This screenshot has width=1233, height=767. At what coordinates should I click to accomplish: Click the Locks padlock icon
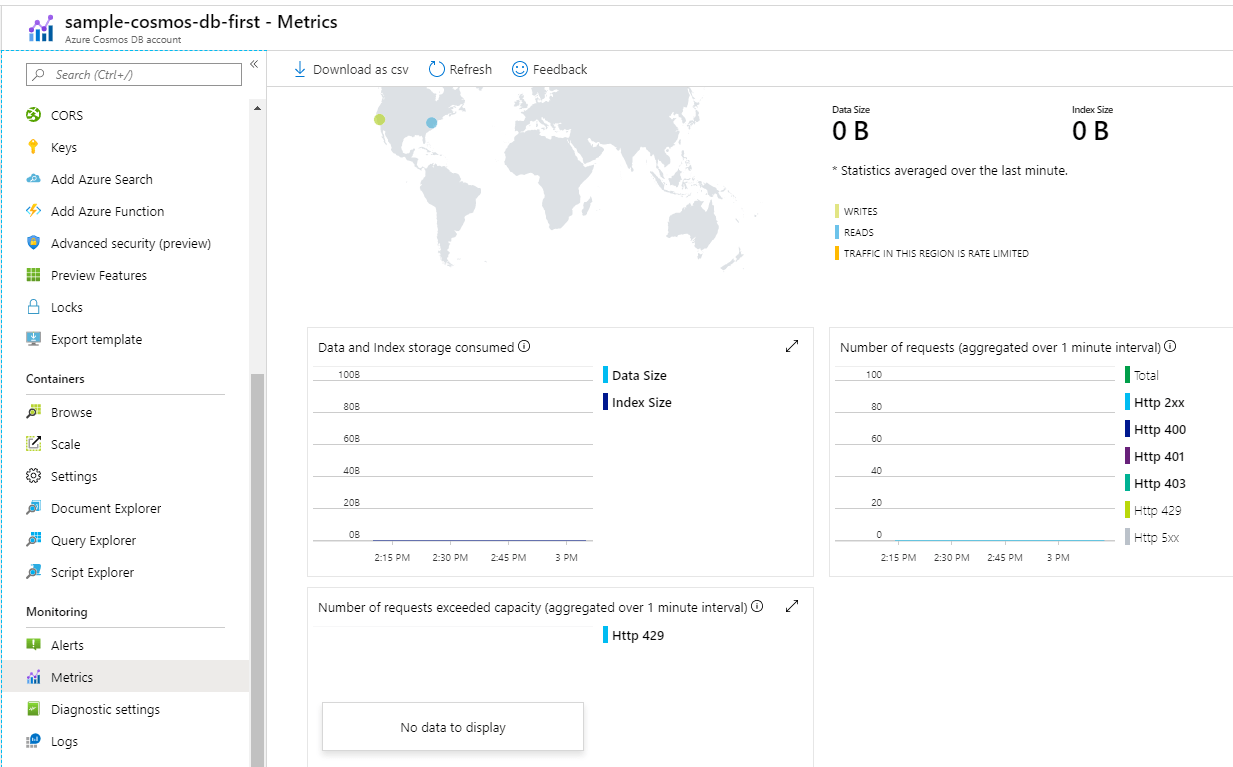point(33,307)
